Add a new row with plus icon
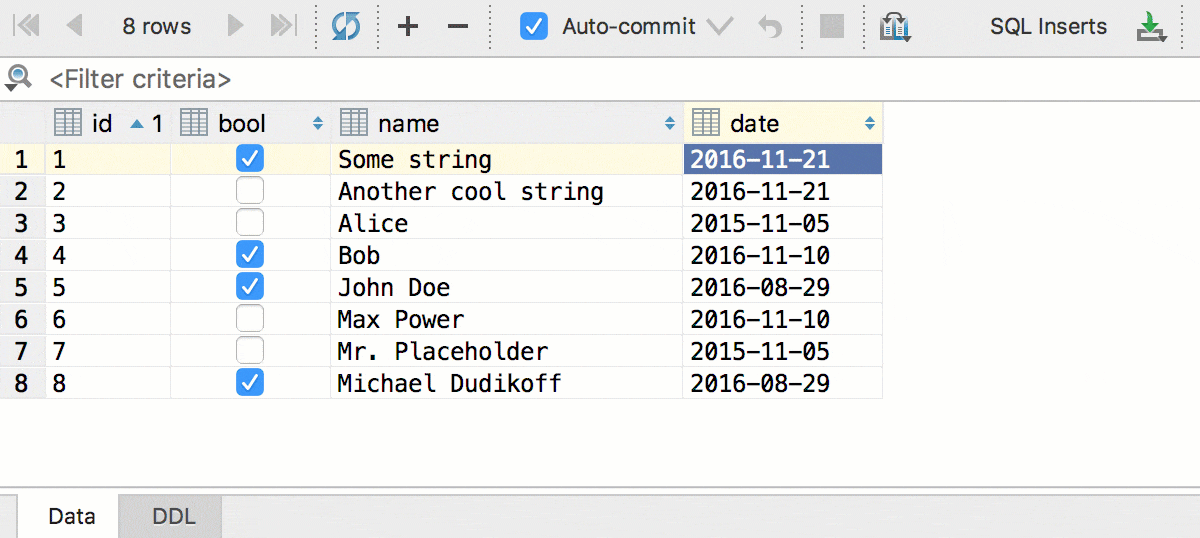1200x538 pixels. (x=408, y=27)
